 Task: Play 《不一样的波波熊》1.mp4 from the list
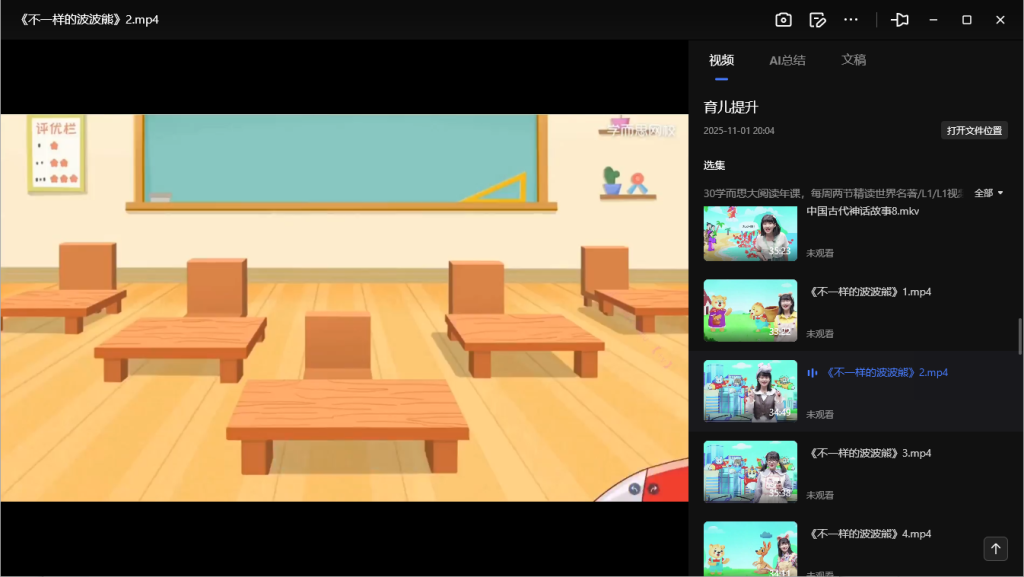[x=869, y=292]
